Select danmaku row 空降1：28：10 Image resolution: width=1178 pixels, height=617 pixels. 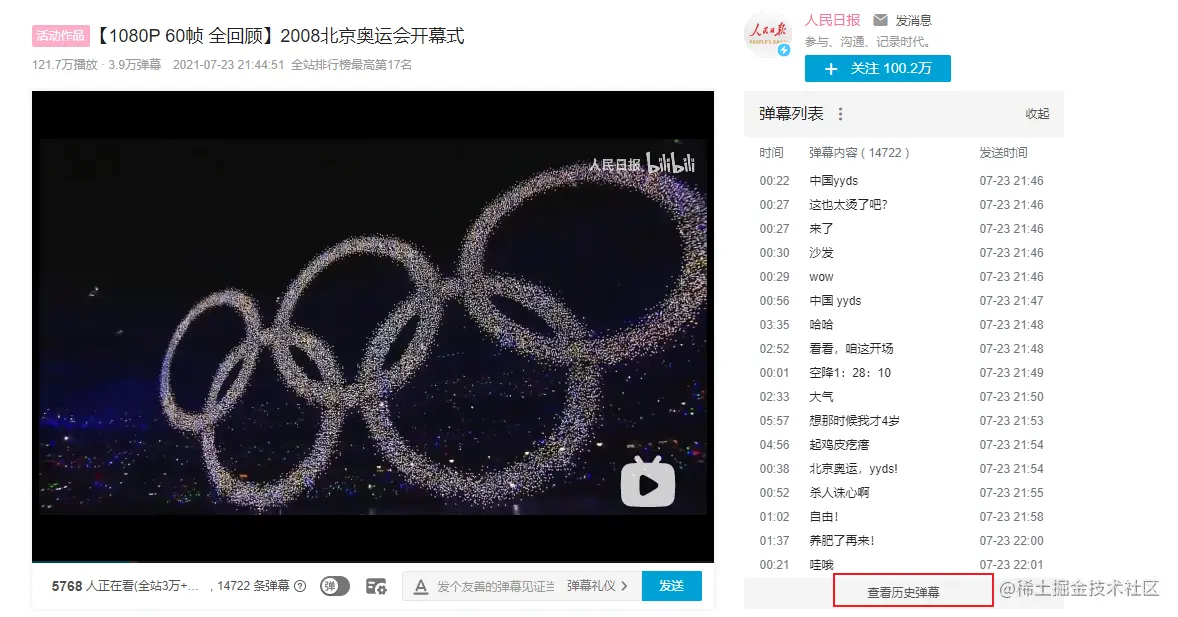[904, 373]
